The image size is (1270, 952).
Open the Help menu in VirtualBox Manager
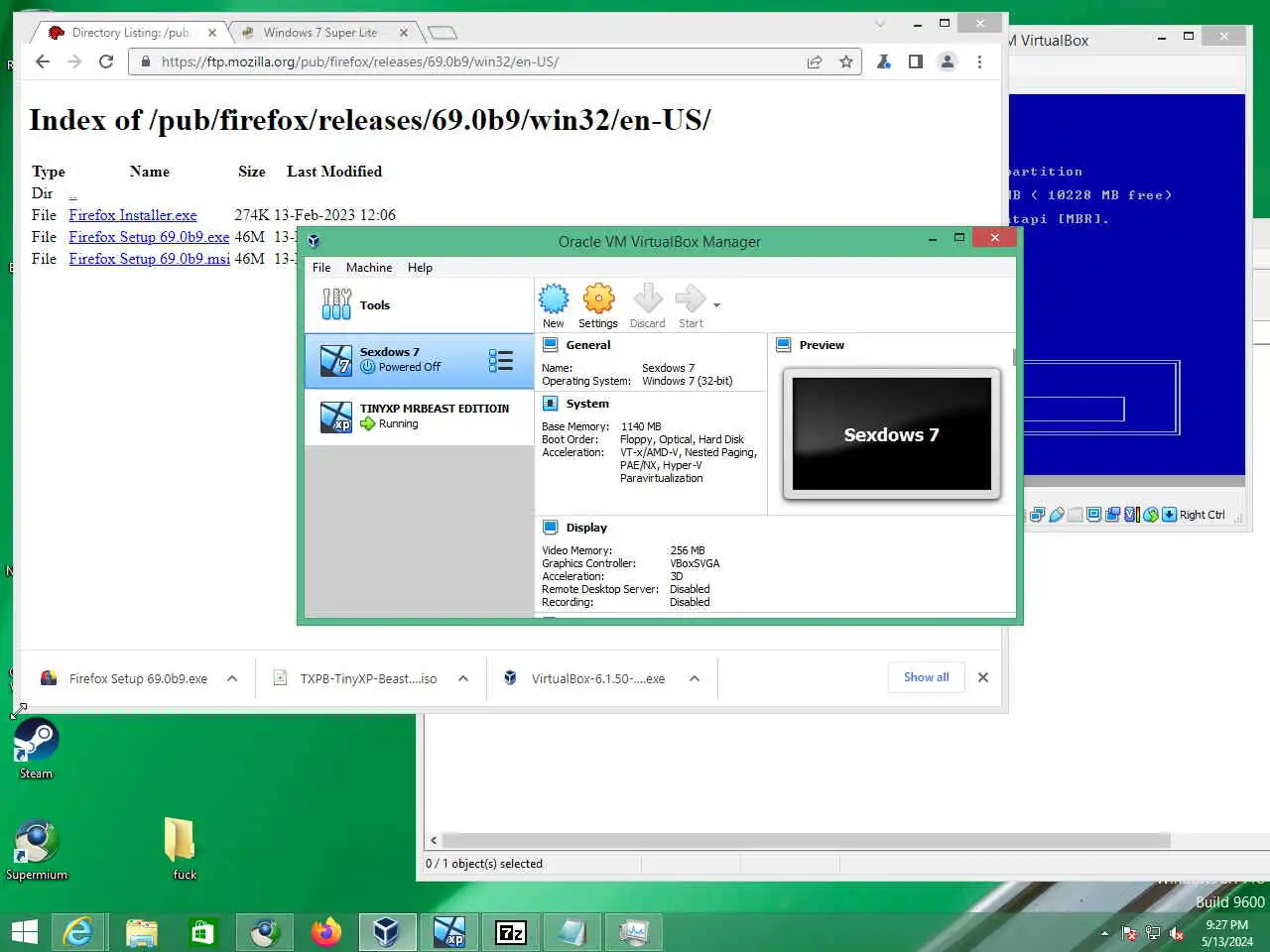coord(420,268)
